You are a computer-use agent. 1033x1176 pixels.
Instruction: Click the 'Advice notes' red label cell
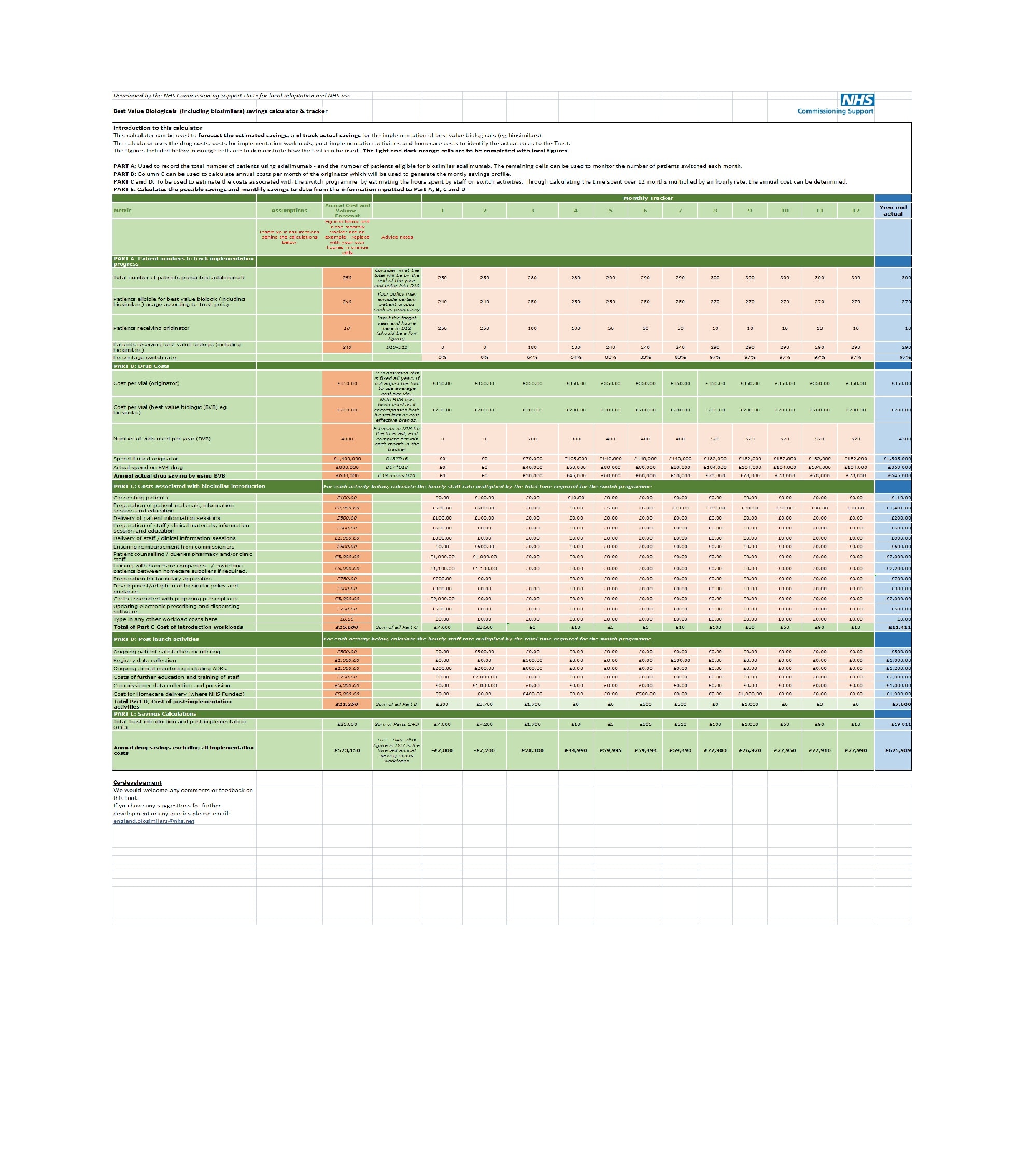[397, 237]
